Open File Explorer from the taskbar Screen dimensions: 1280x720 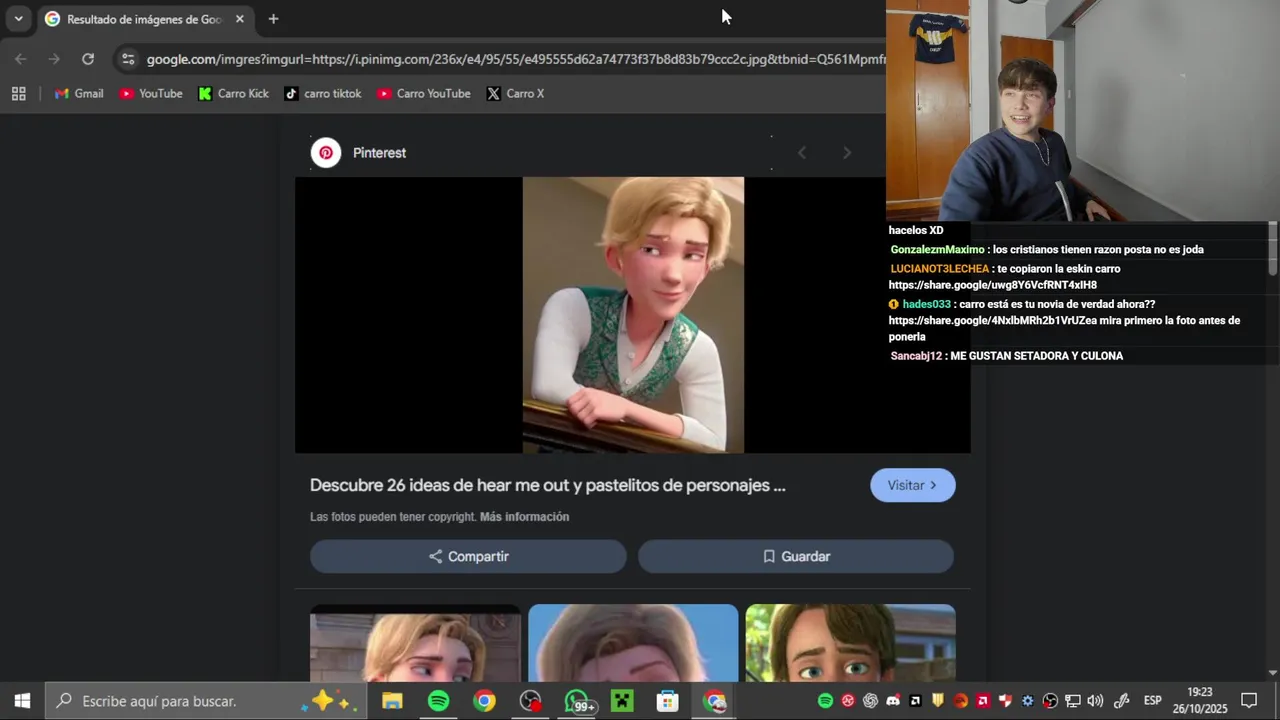[x=392, y=701]
